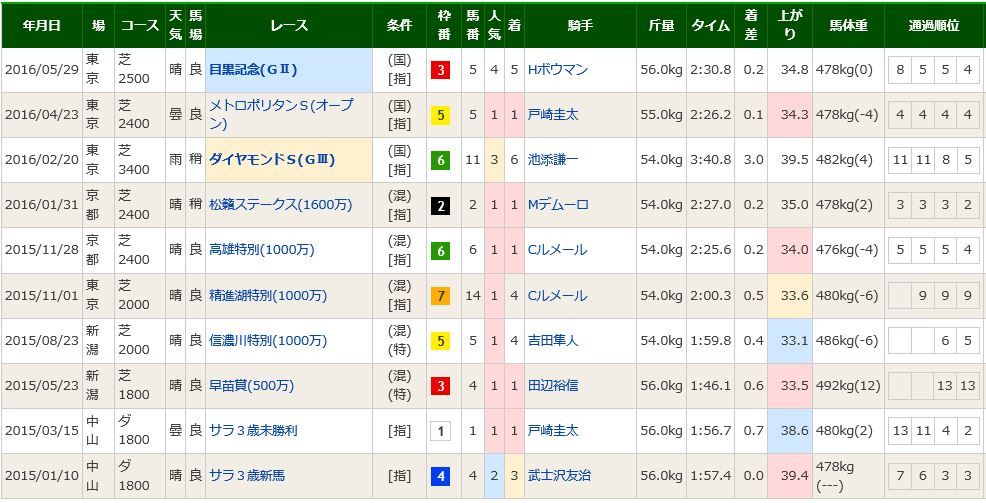Viewport: 986px width, 503px height.
Task: Click jockey 武士沢友治 link
Action: pyautogui.click(x=560, y=477)
